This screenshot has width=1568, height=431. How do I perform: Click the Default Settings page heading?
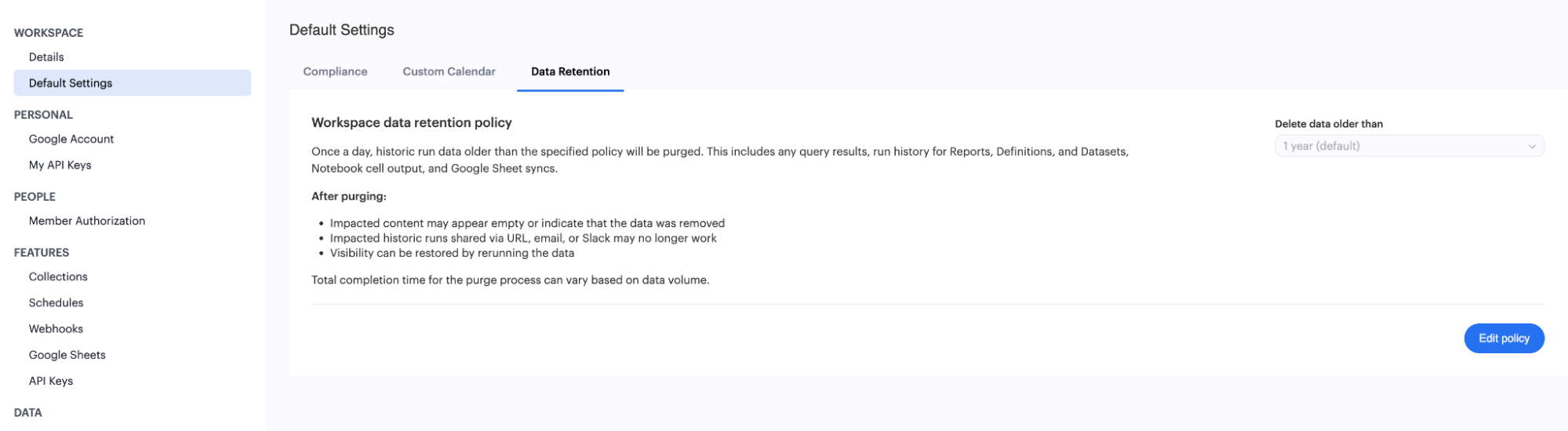pyautogui.click(x=341, y=30)
